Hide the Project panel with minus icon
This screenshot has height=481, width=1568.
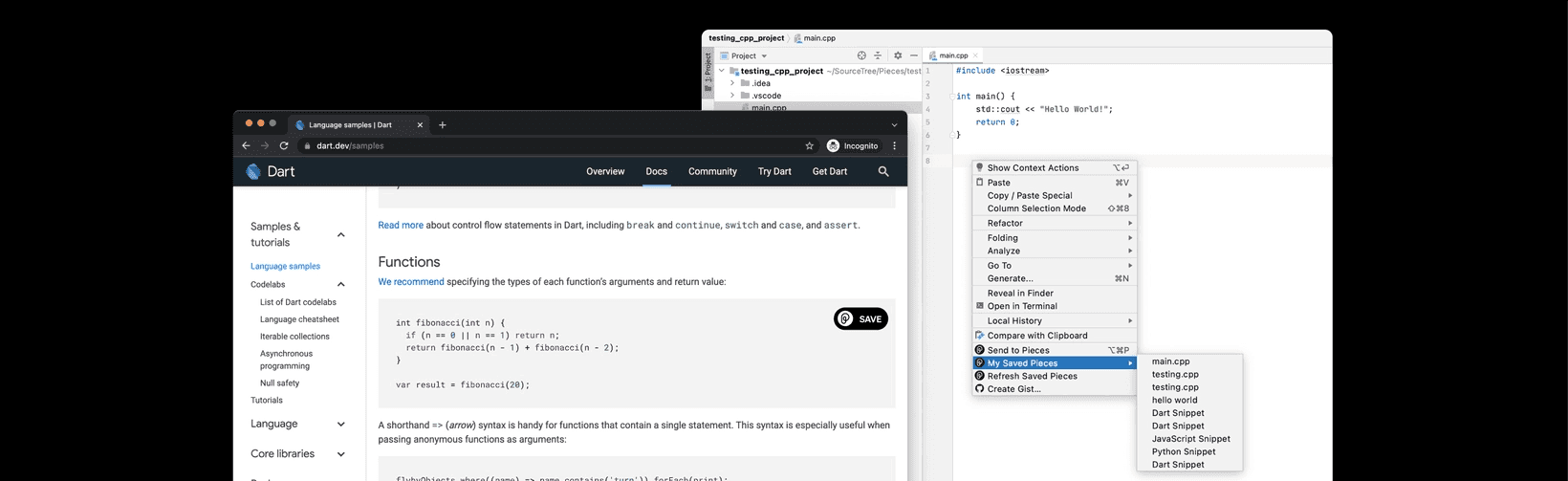point(913,55)
